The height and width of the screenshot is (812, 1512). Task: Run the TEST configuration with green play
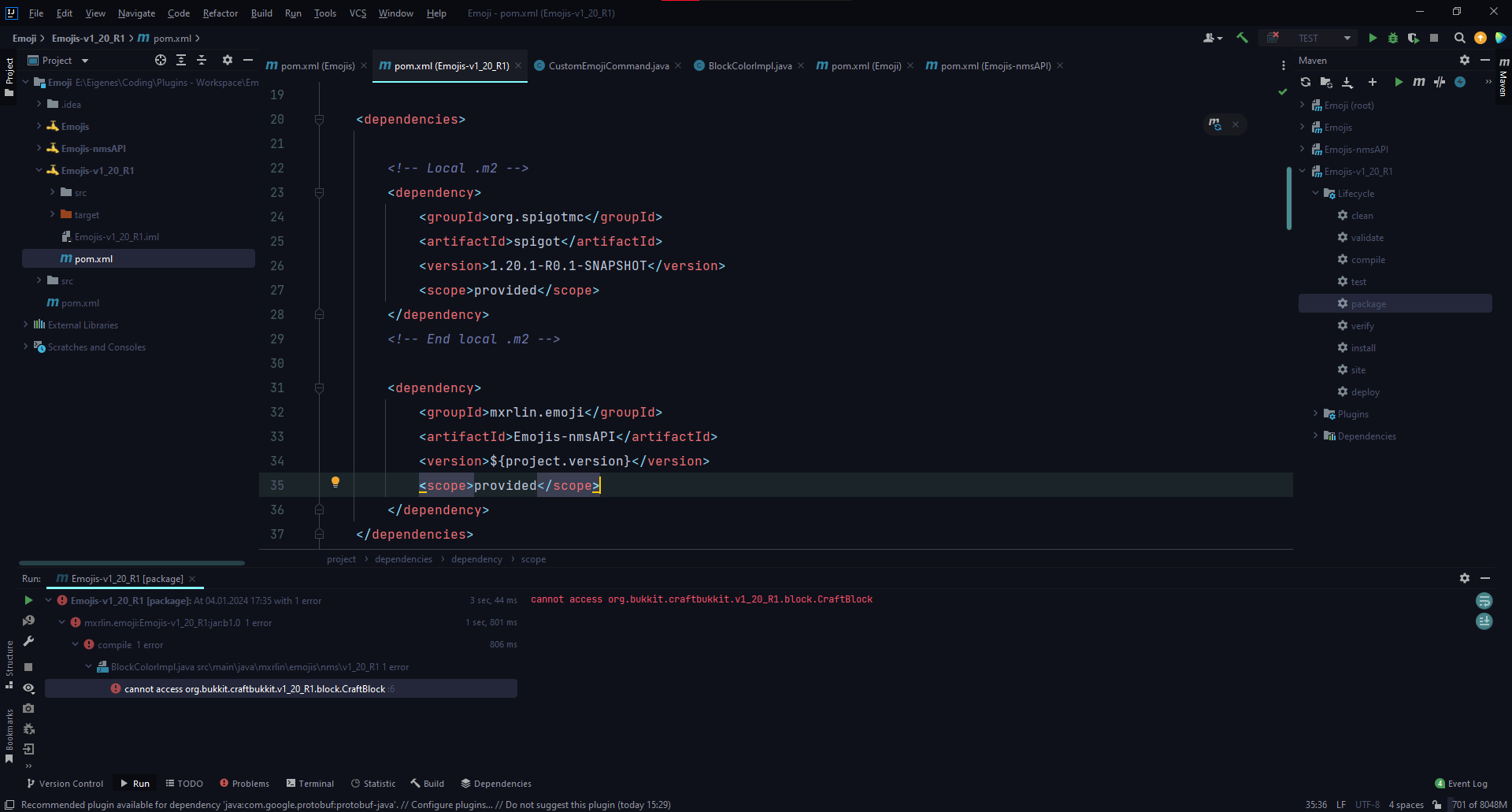[x=1373, y=38]
